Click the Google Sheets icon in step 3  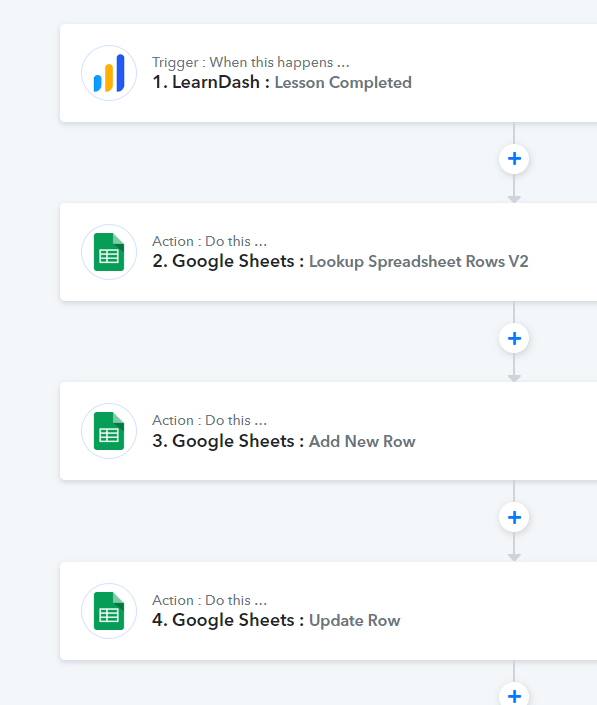(109, 431)
